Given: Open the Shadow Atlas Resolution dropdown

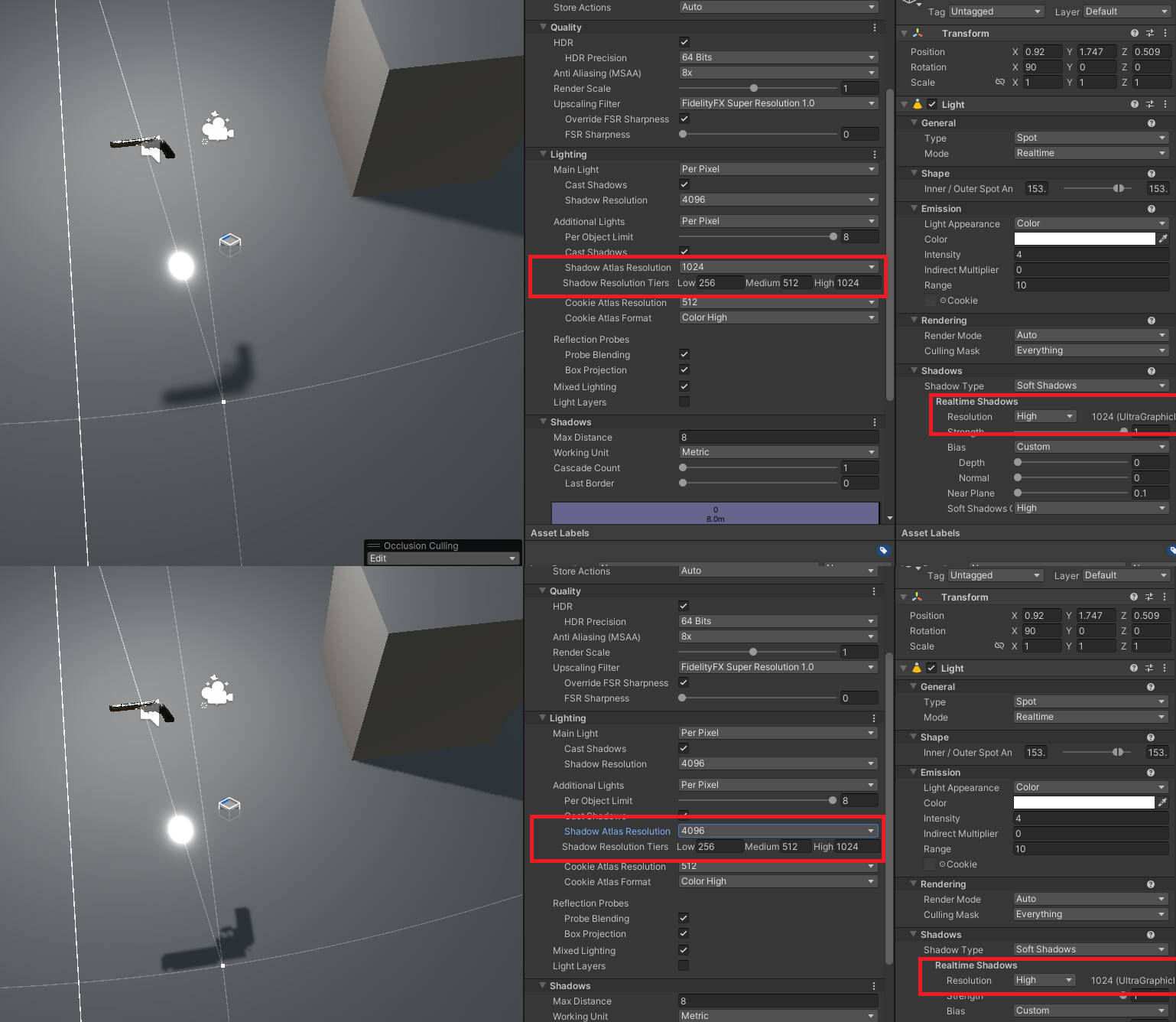Looking at the screenshot, I should click(x=777, y=266).
